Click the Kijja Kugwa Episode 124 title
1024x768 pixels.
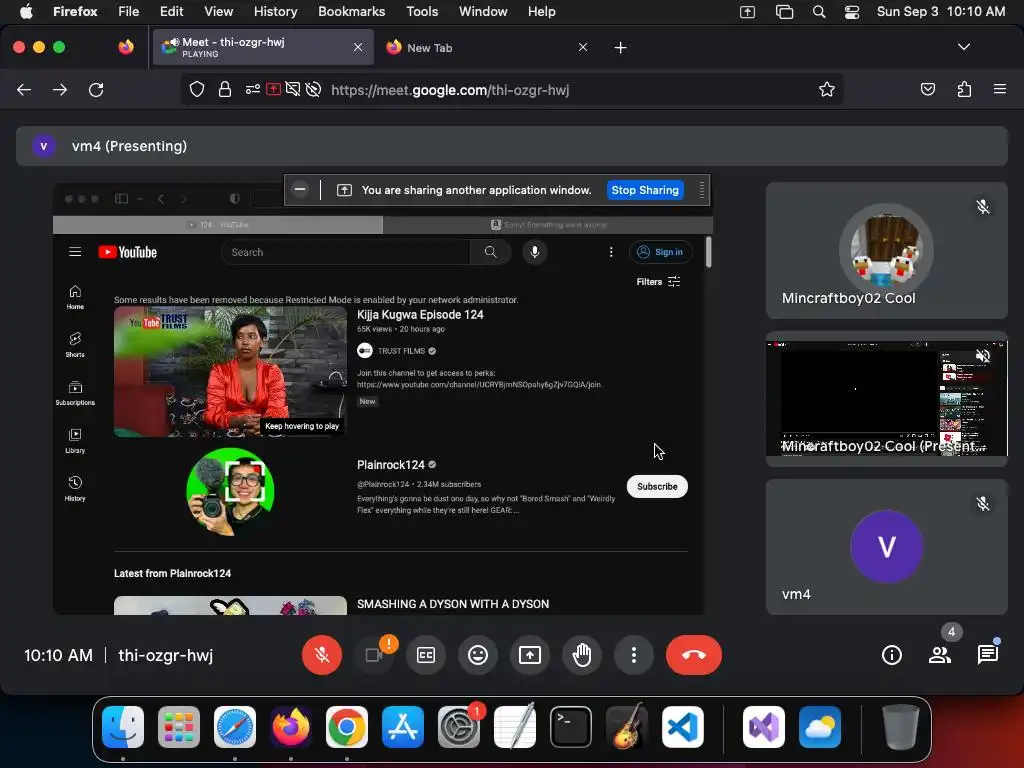(x=420, y=315)
